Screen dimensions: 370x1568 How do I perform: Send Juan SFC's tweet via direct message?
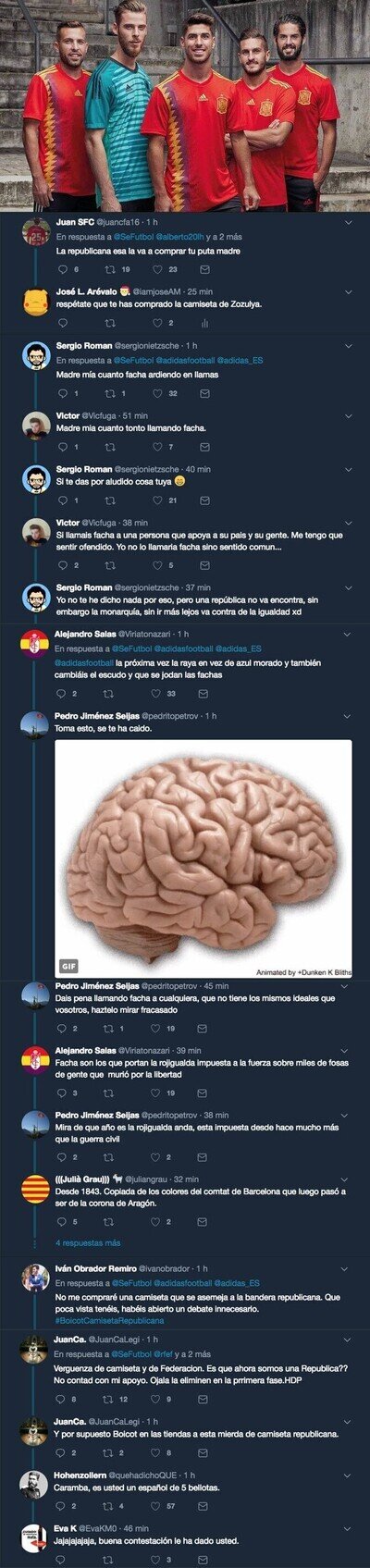click(x=204, y=269)
